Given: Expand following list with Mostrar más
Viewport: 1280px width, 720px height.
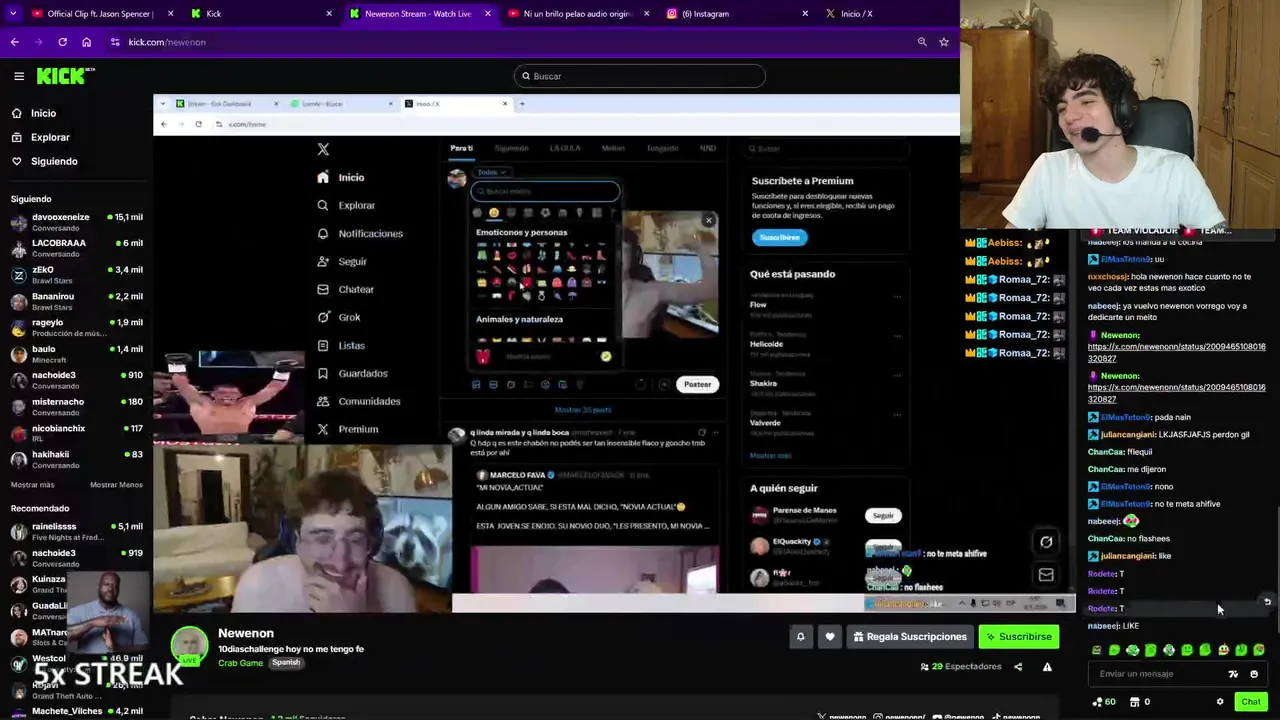Looking at the screenshot, I should tap(33, 485).
